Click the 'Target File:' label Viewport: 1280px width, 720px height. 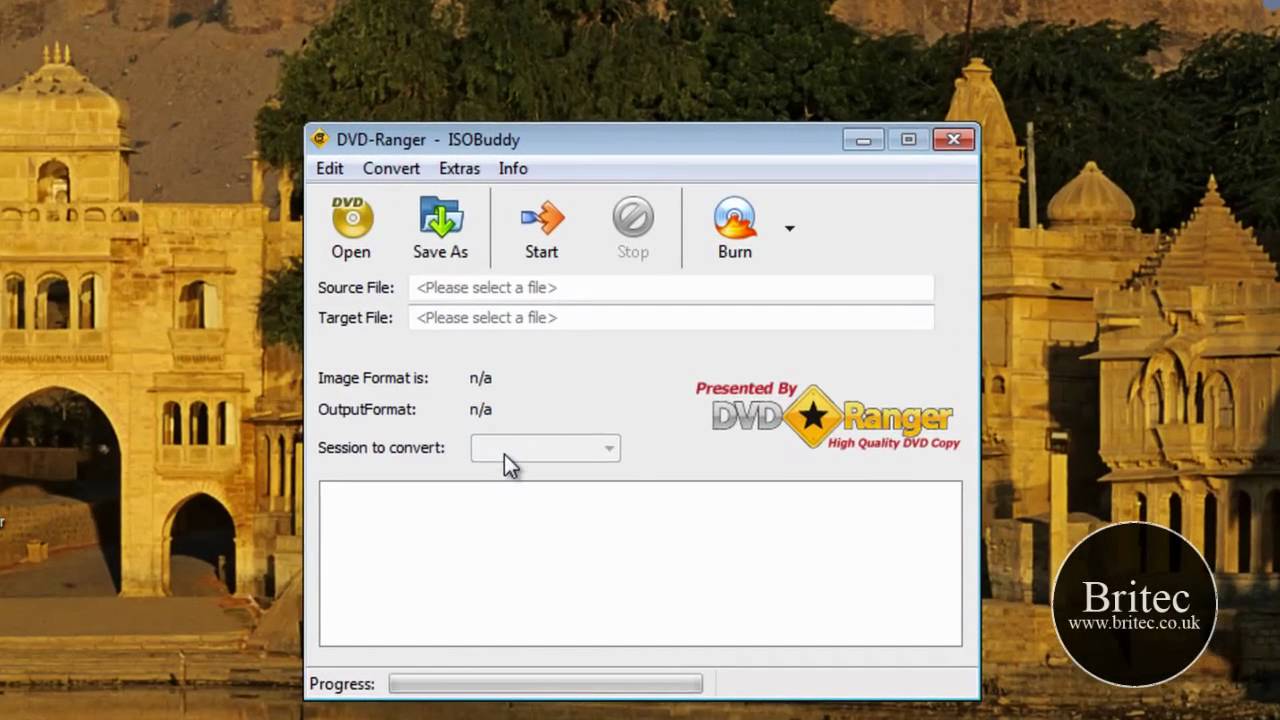(x=355, y=318)
